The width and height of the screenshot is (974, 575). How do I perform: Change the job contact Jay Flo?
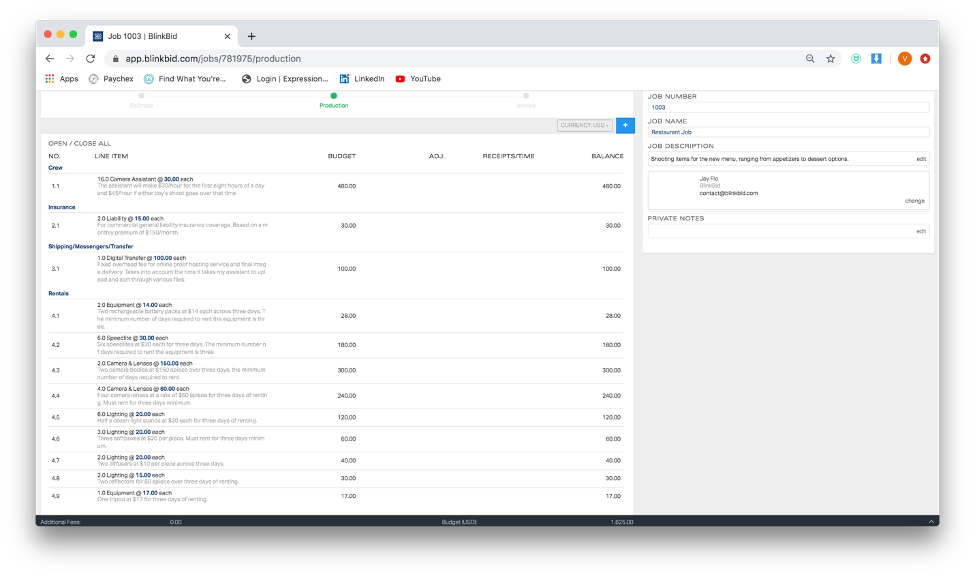[914, 201]
